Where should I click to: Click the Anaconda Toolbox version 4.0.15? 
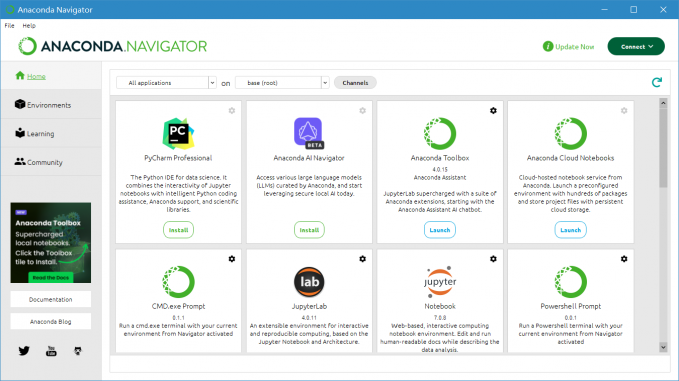coord(440,169)
